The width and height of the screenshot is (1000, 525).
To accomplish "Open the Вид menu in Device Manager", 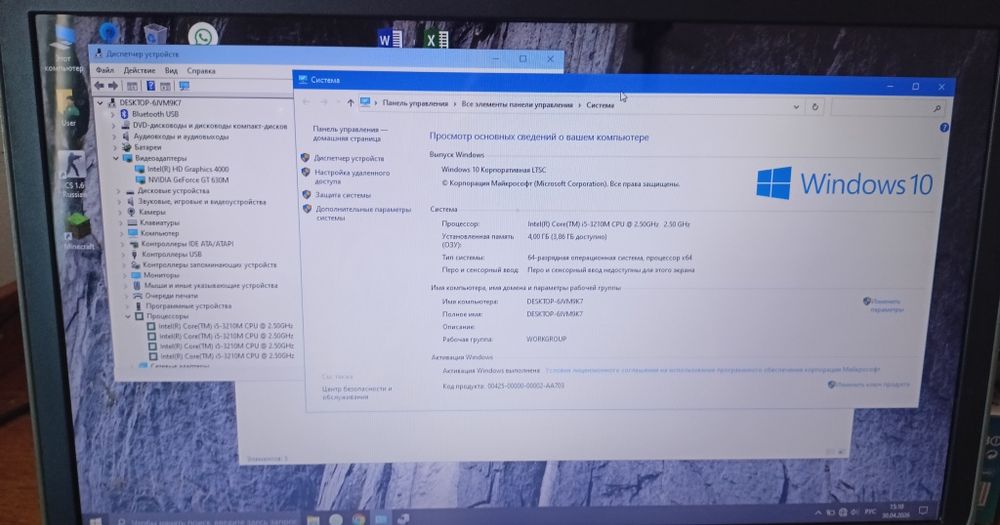I will coord(171,71).
